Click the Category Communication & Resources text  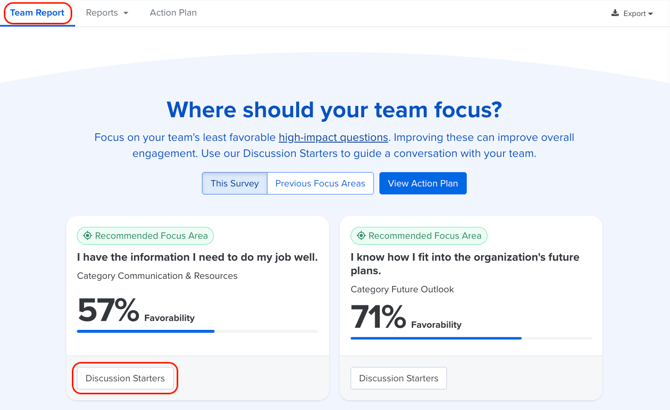(x=157, y=276)
